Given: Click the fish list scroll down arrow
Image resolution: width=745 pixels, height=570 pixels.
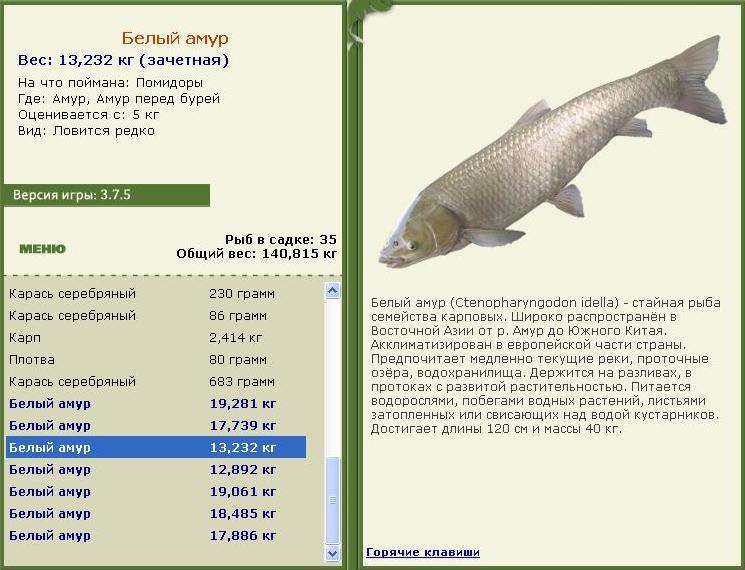Looking at the screenshot, I should click(333, 553).
